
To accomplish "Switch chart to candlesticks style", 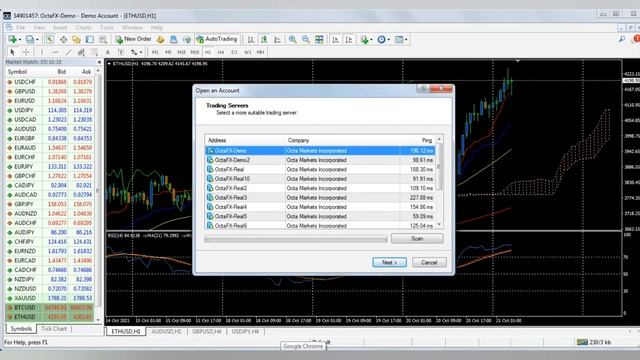I will point(264,40).
